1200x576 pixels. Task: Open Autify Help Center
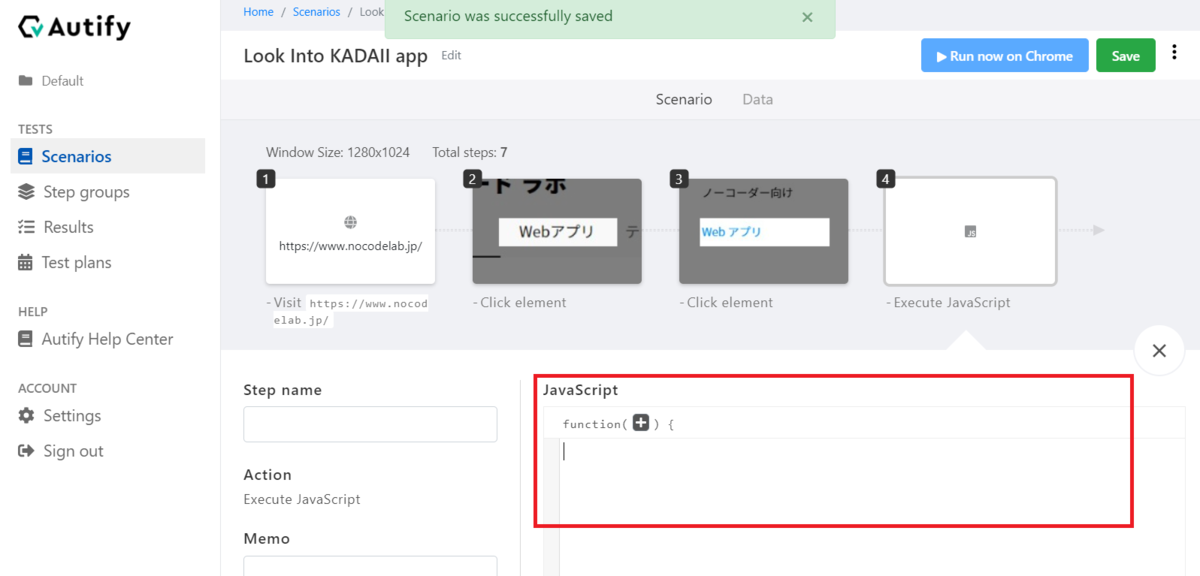click(96, 339)
